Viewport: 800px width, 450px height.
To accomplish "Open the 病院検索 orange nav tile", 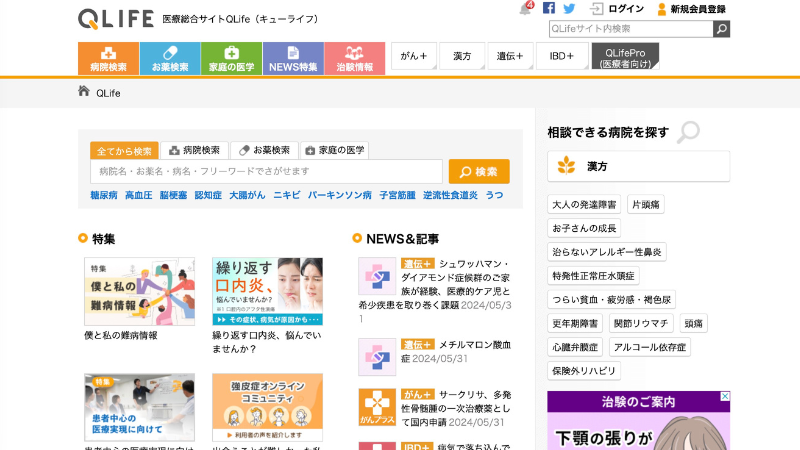I will (108, 59).
